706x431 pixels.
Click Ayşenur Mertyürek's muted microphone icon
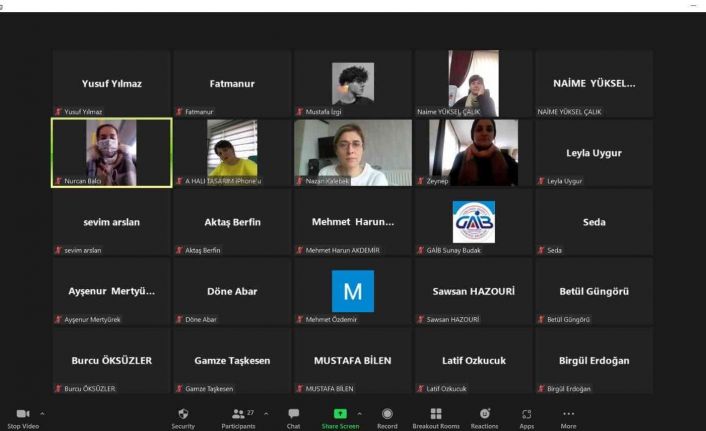pyautogui.click(x=58, y=319)
